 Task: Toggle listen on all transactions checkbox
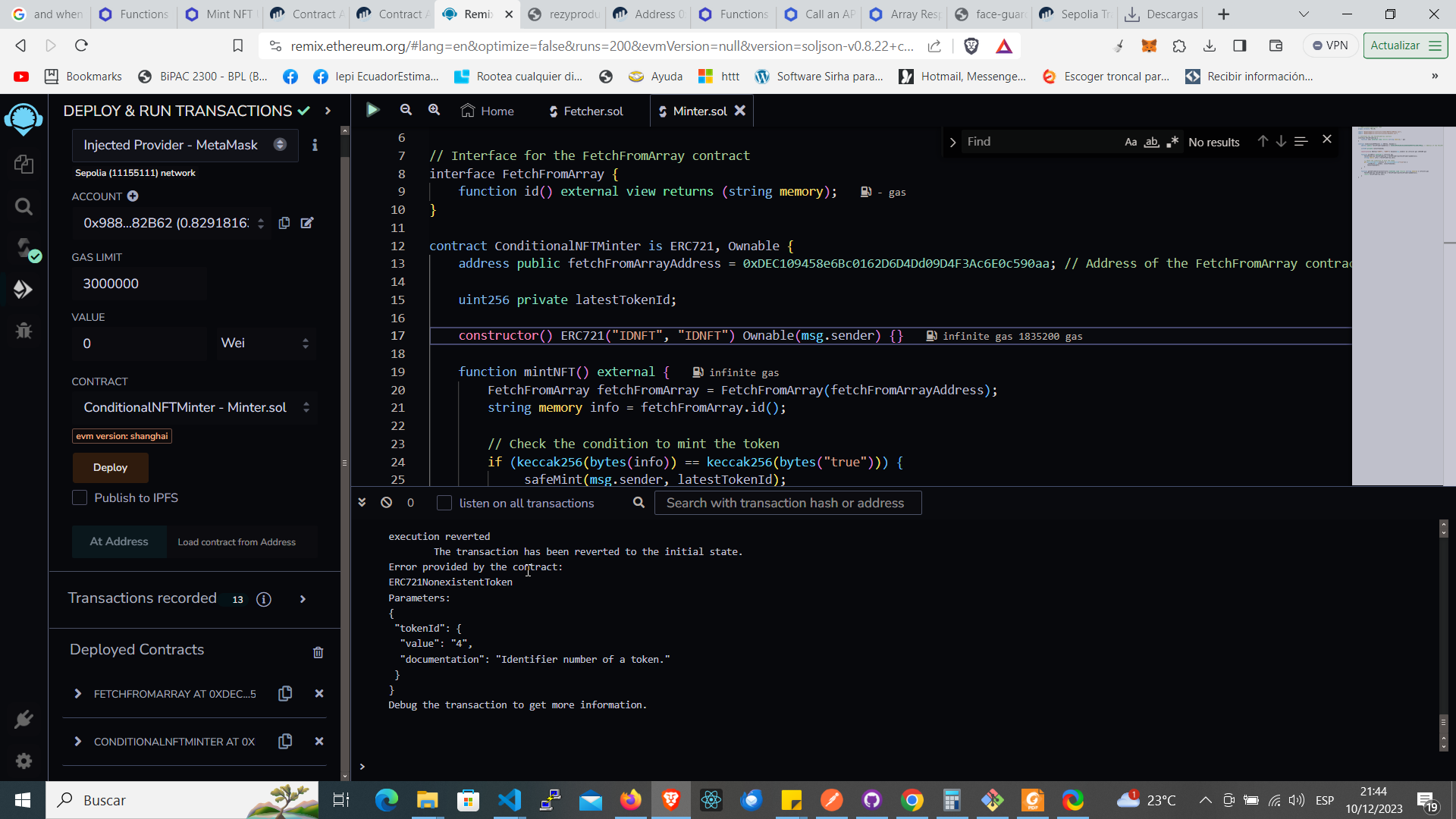pyautogui.click(x=444, y=503)
